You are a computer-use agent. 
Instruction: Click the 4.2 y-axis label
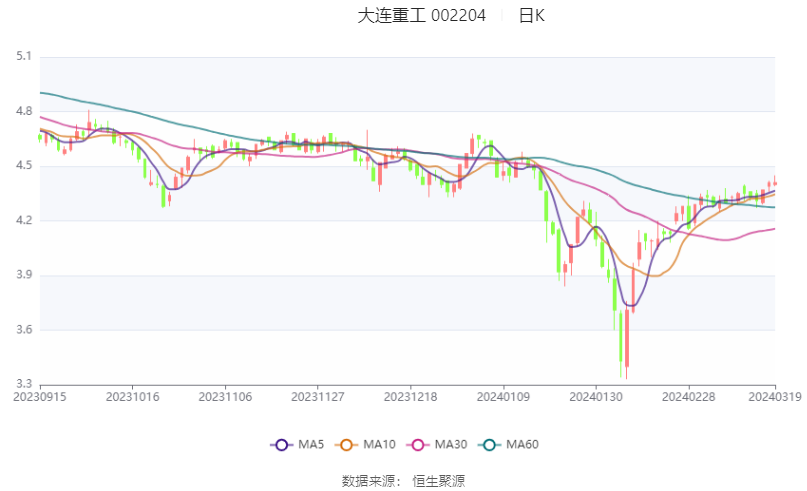pos(24,220)
